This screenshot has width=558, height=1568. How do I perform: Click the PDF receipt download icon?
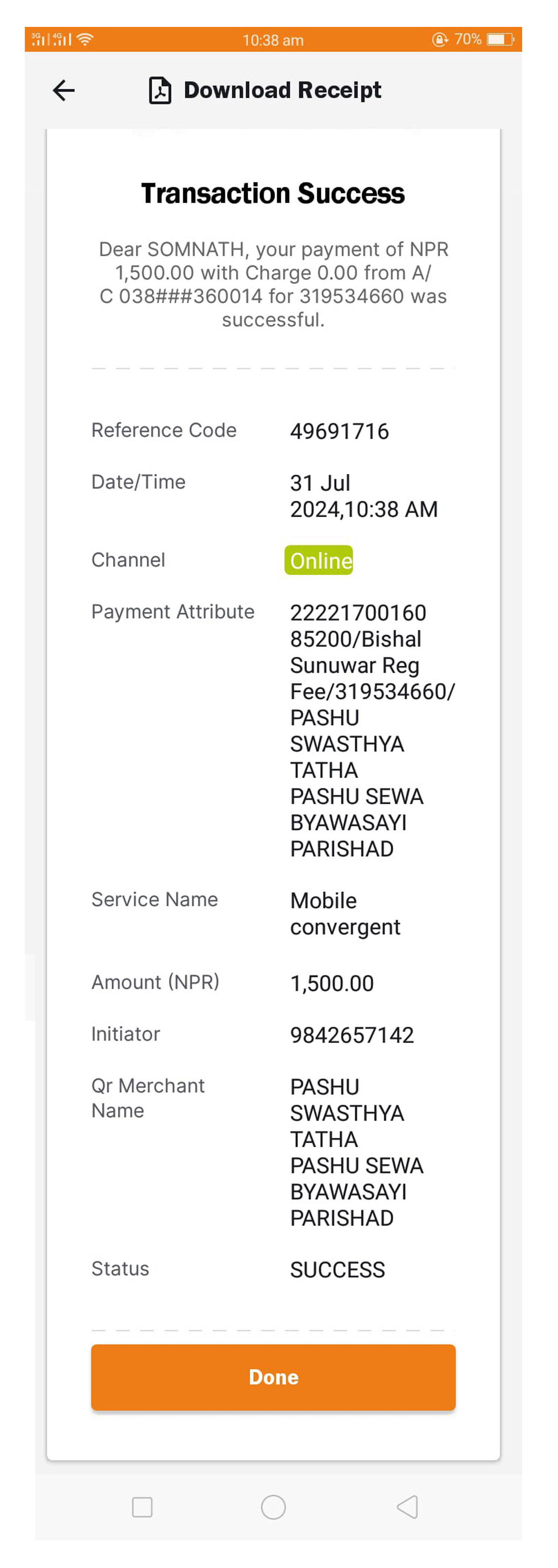[x=160, y=91]
